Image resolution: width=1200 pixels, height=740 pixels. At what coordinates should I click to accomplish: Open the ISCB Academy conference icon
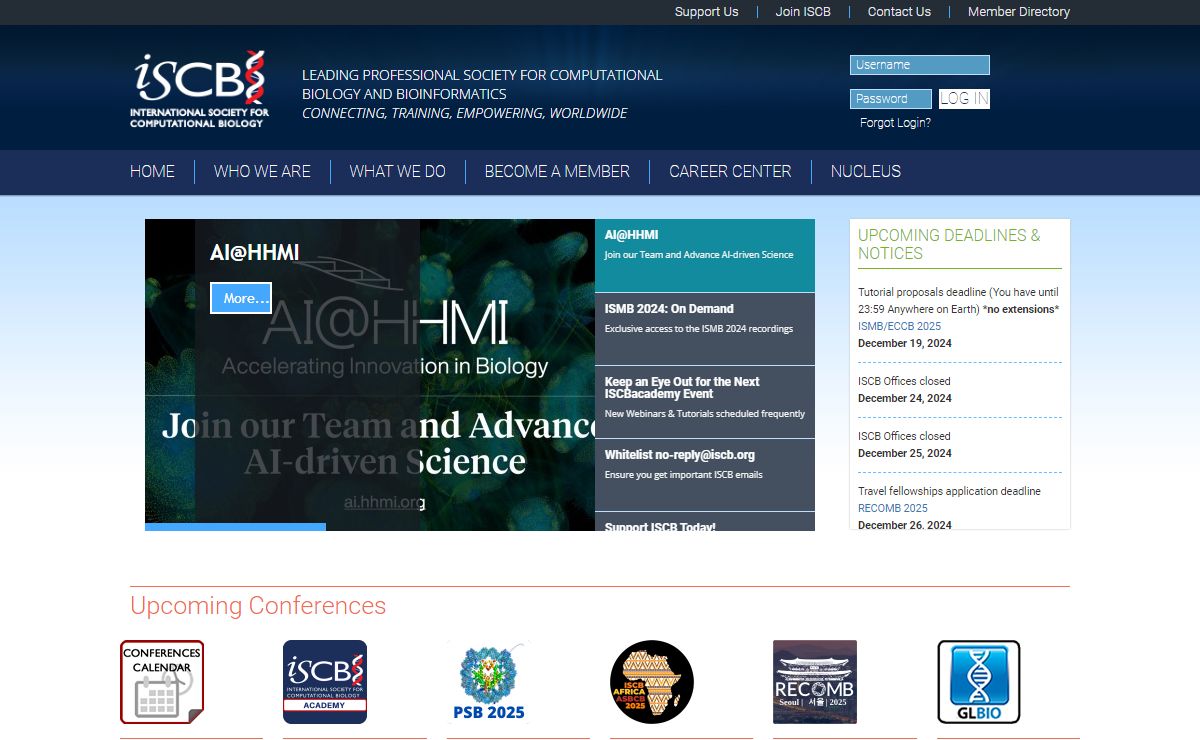coord(325,682)
